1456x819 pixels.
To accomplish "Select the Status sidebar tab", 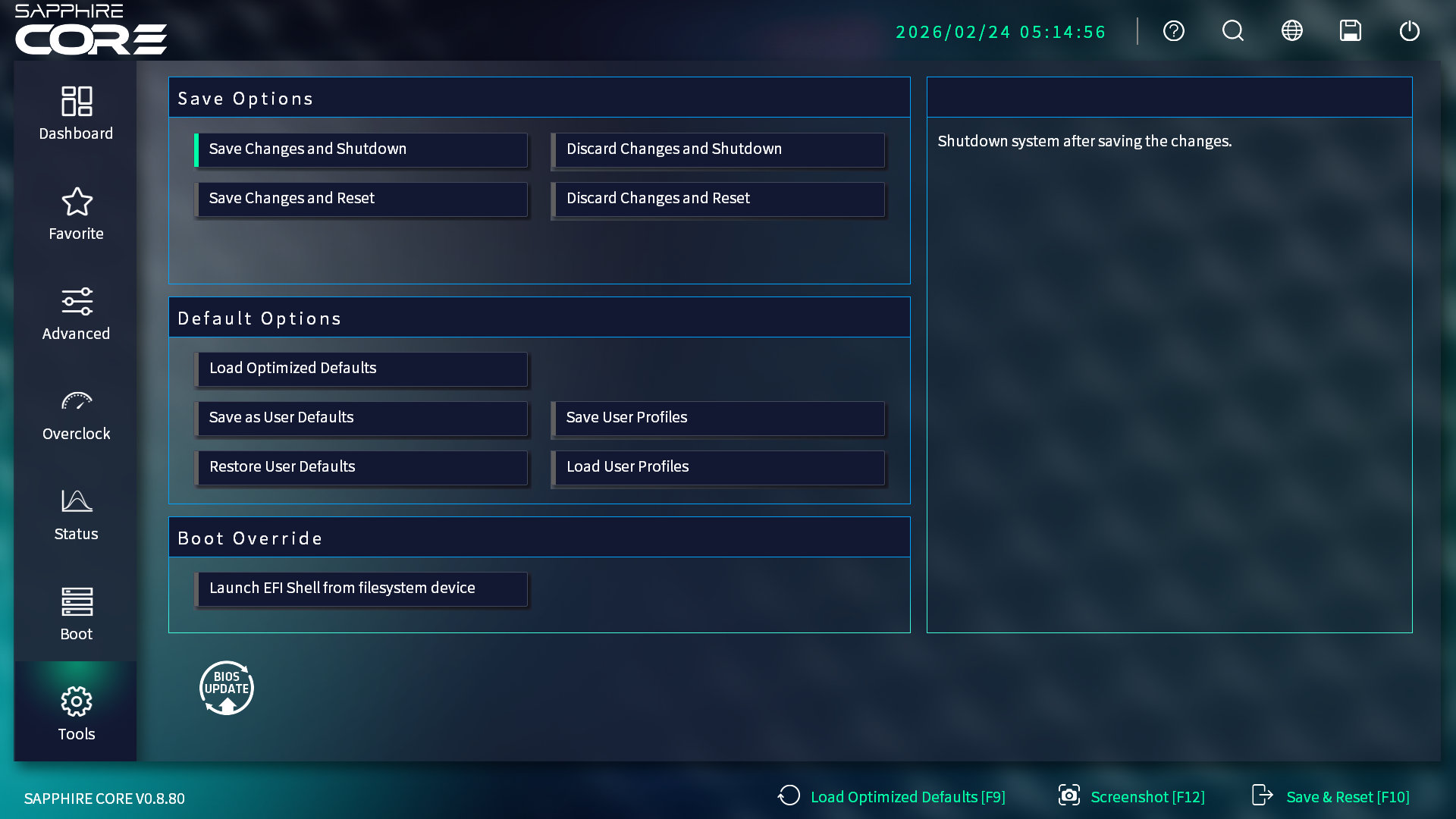I will point(76,514).
